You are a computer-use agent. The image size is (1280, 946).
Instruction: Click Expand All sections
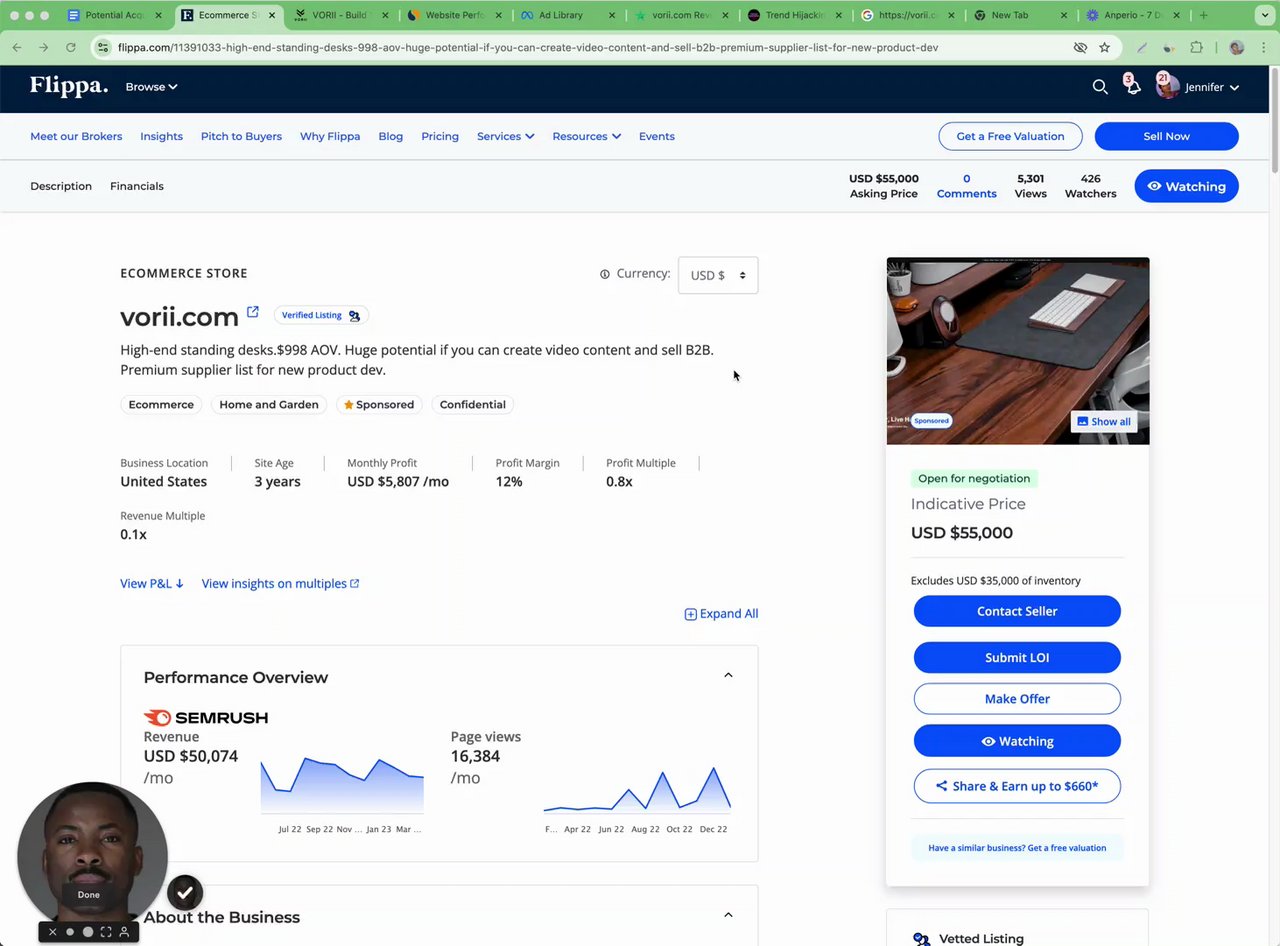point(721,614)
